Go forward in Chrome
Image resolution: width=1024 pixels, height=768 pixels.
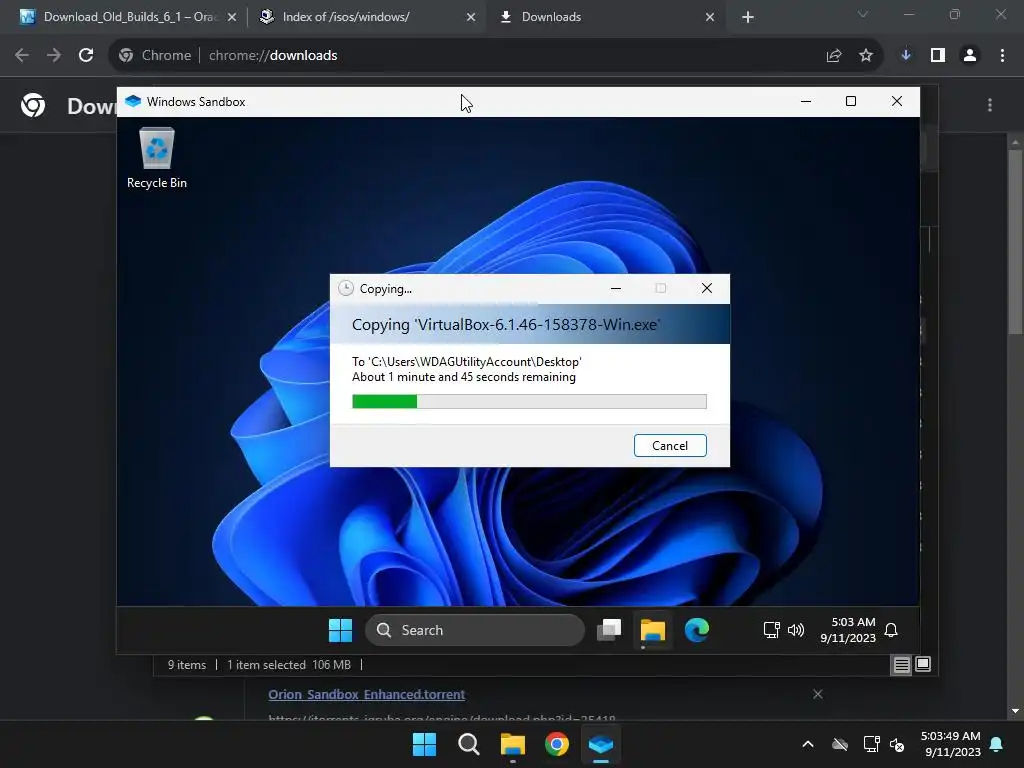point(54,56)
